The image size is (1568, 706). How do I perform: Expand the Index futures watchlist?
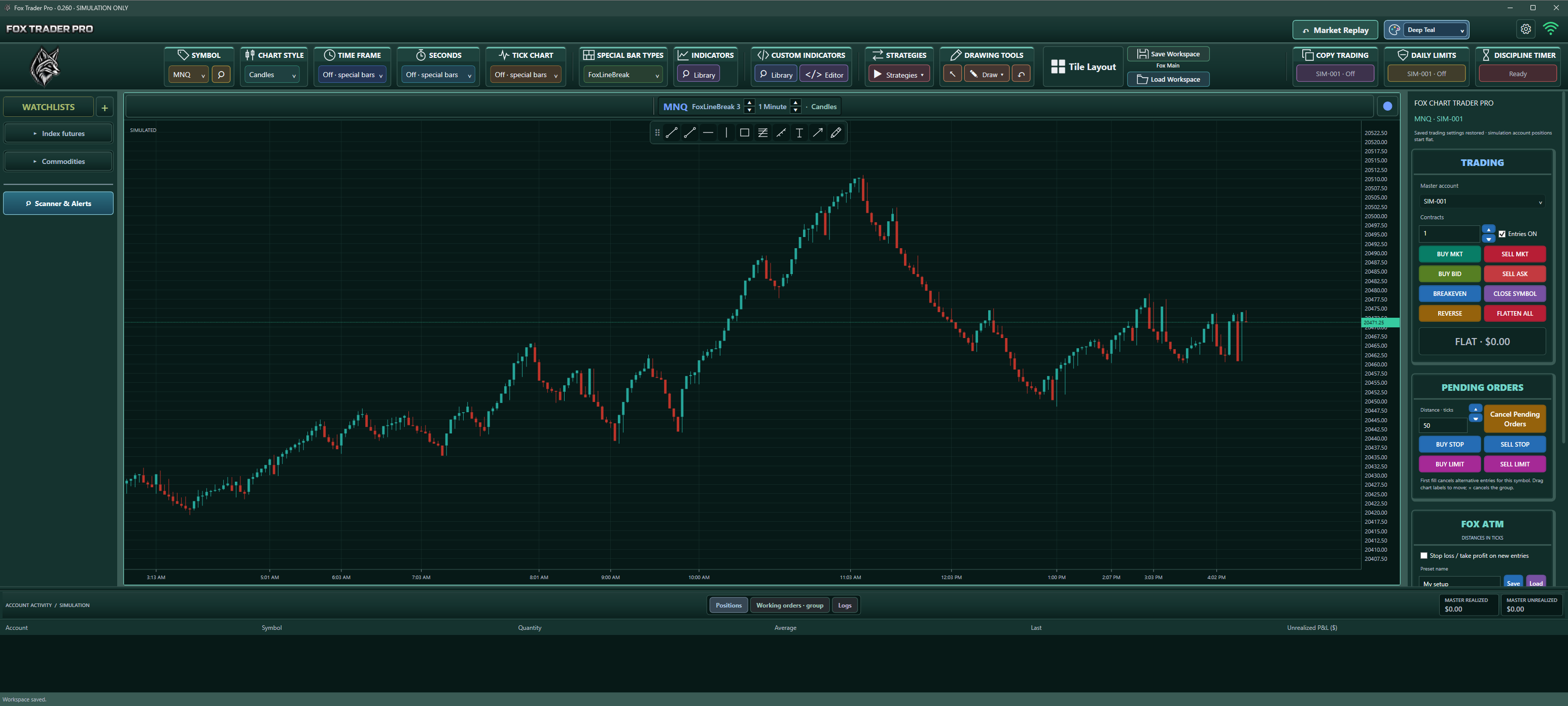(58, 133)
